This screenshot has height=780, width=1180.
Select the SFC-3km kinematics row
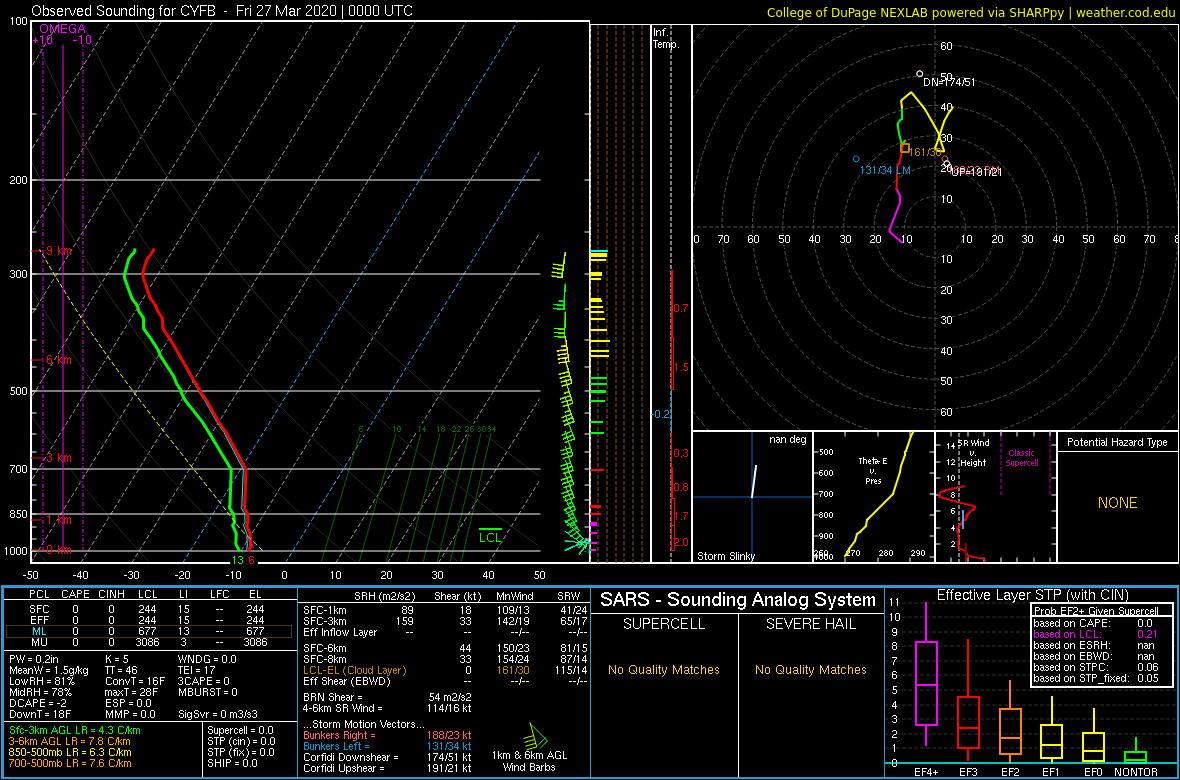[x=445, y=622]
